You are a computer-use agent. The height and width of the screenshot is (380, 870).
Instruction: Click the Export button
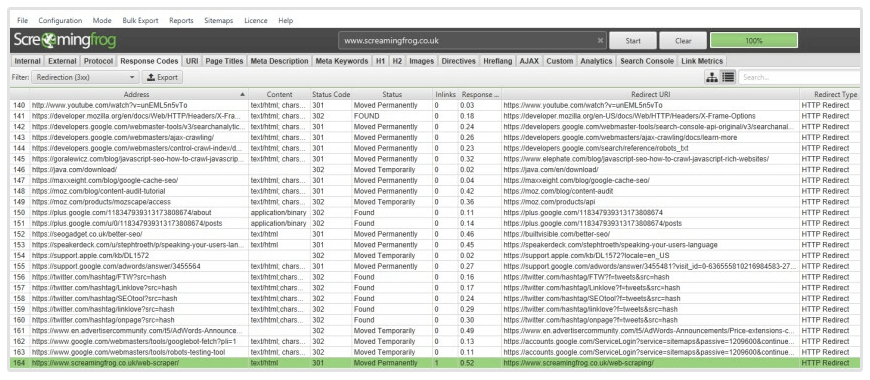click(162, 77)
